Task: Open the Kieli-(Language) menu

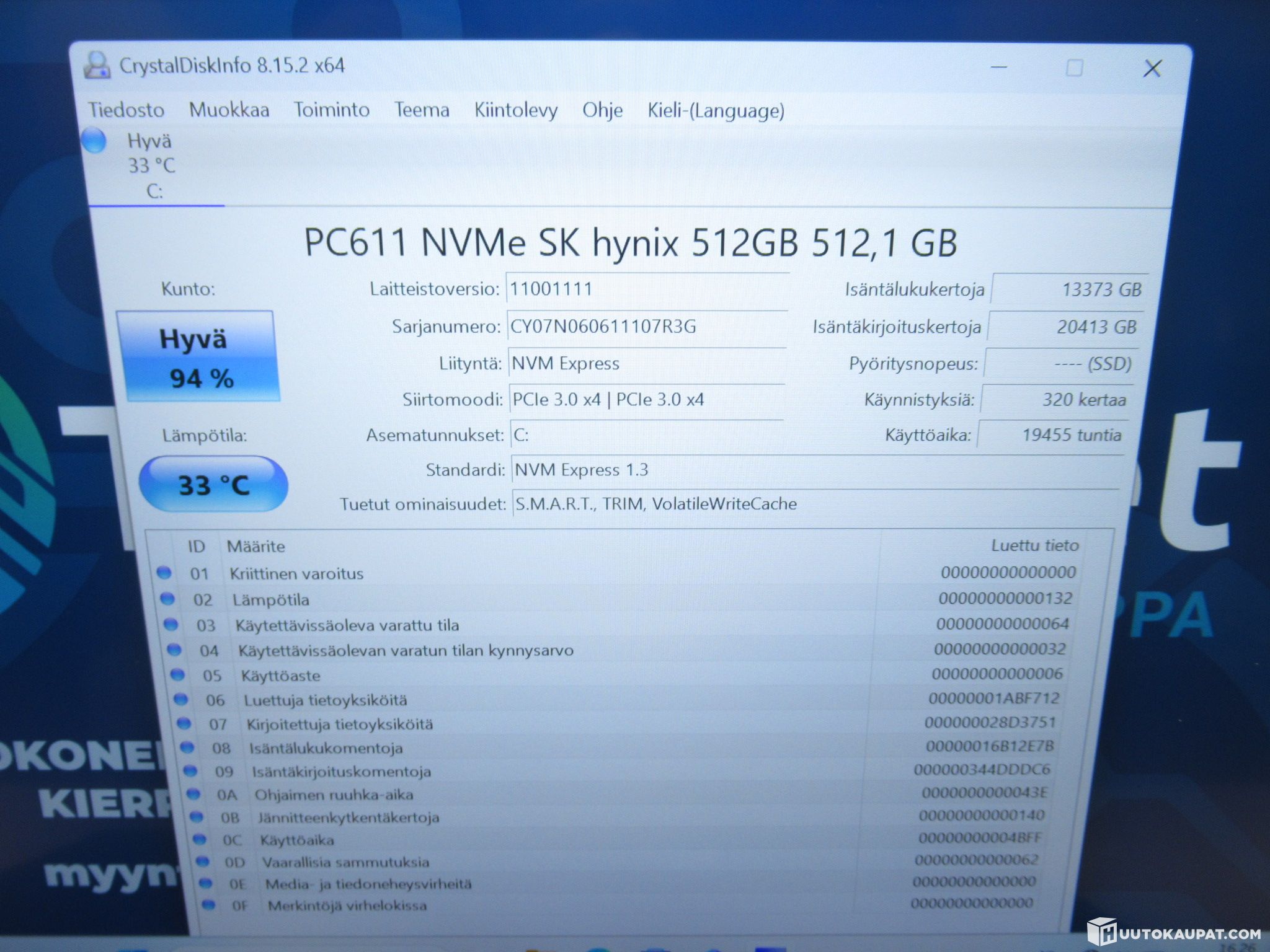Action: pos(716,111)
